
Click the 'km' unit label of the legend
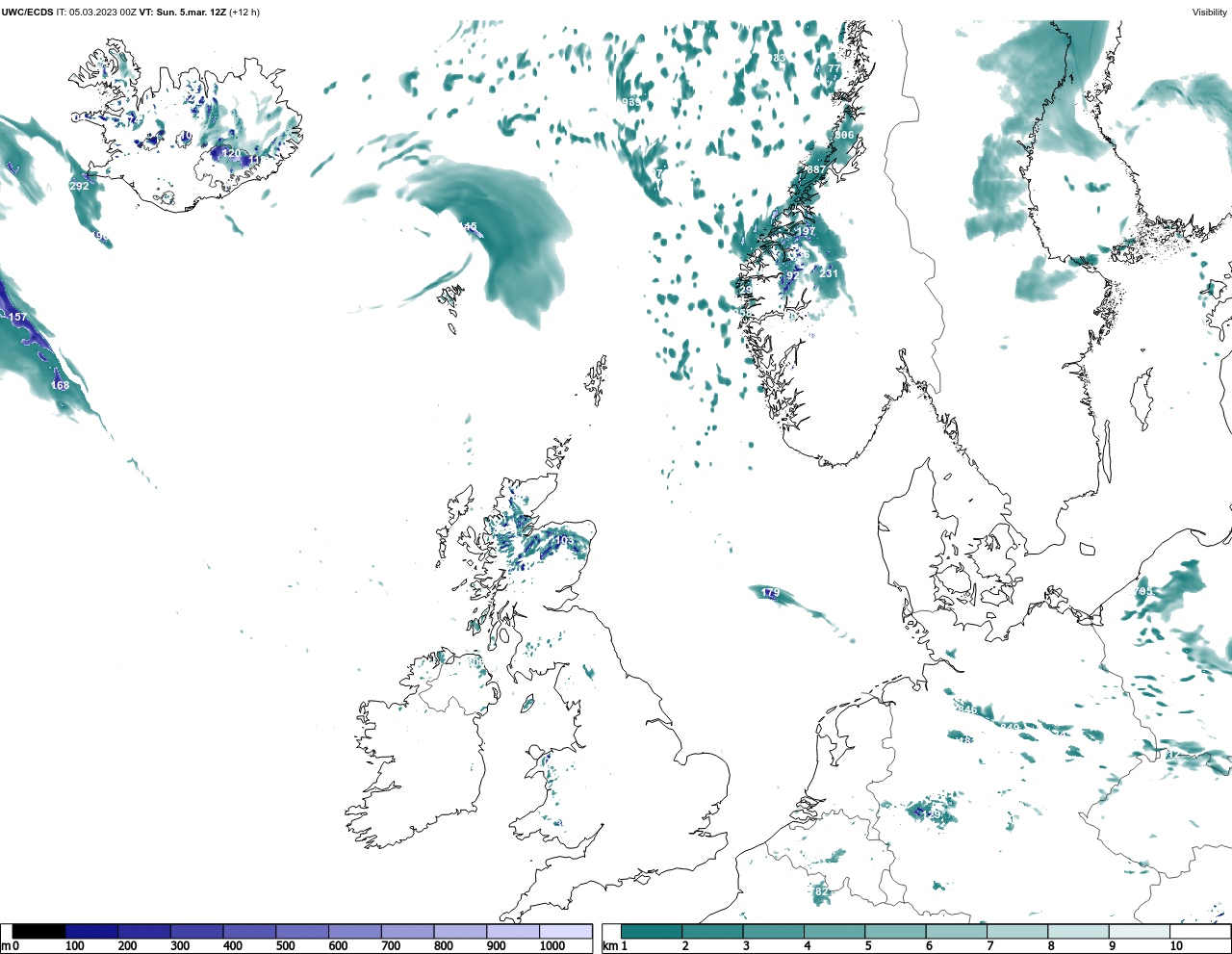pos(609,946)
